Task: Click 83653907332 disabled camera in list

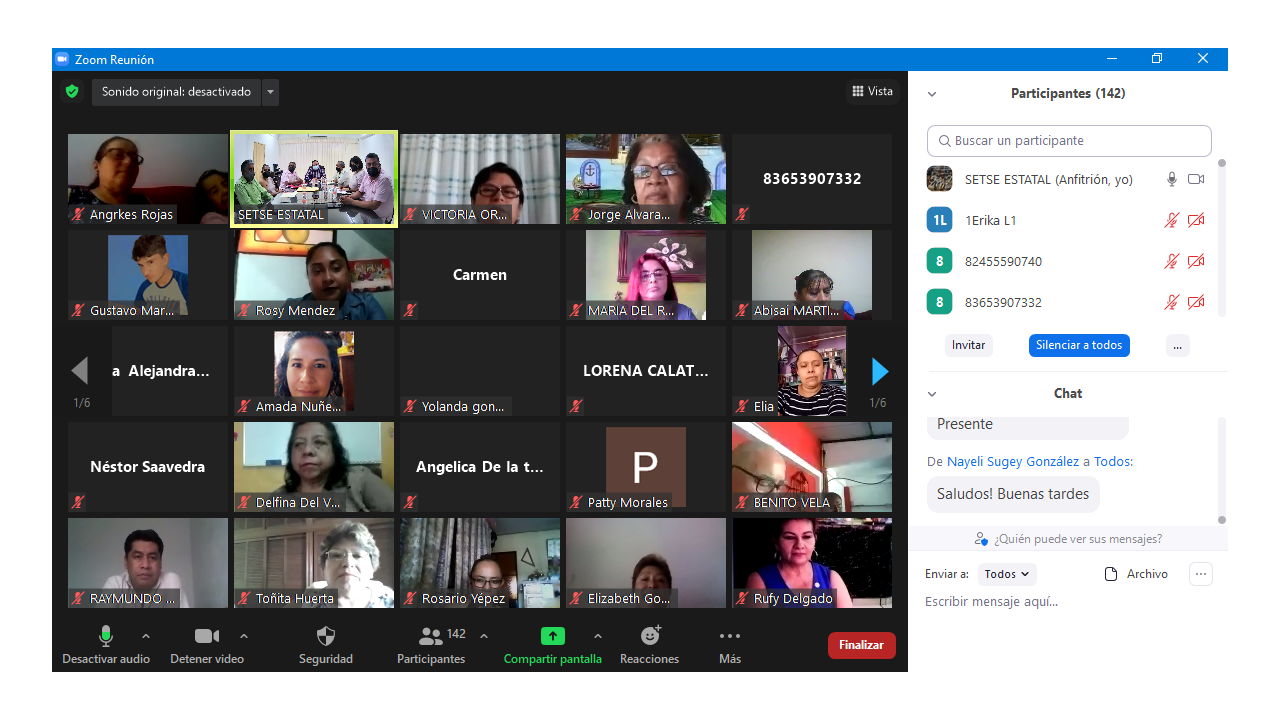Action: (x=1196, y=302)
